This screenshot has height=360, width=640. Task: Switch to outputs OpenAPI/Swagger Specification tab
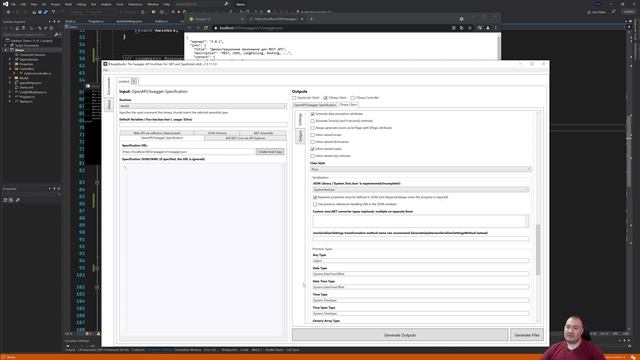pos(315,105)
